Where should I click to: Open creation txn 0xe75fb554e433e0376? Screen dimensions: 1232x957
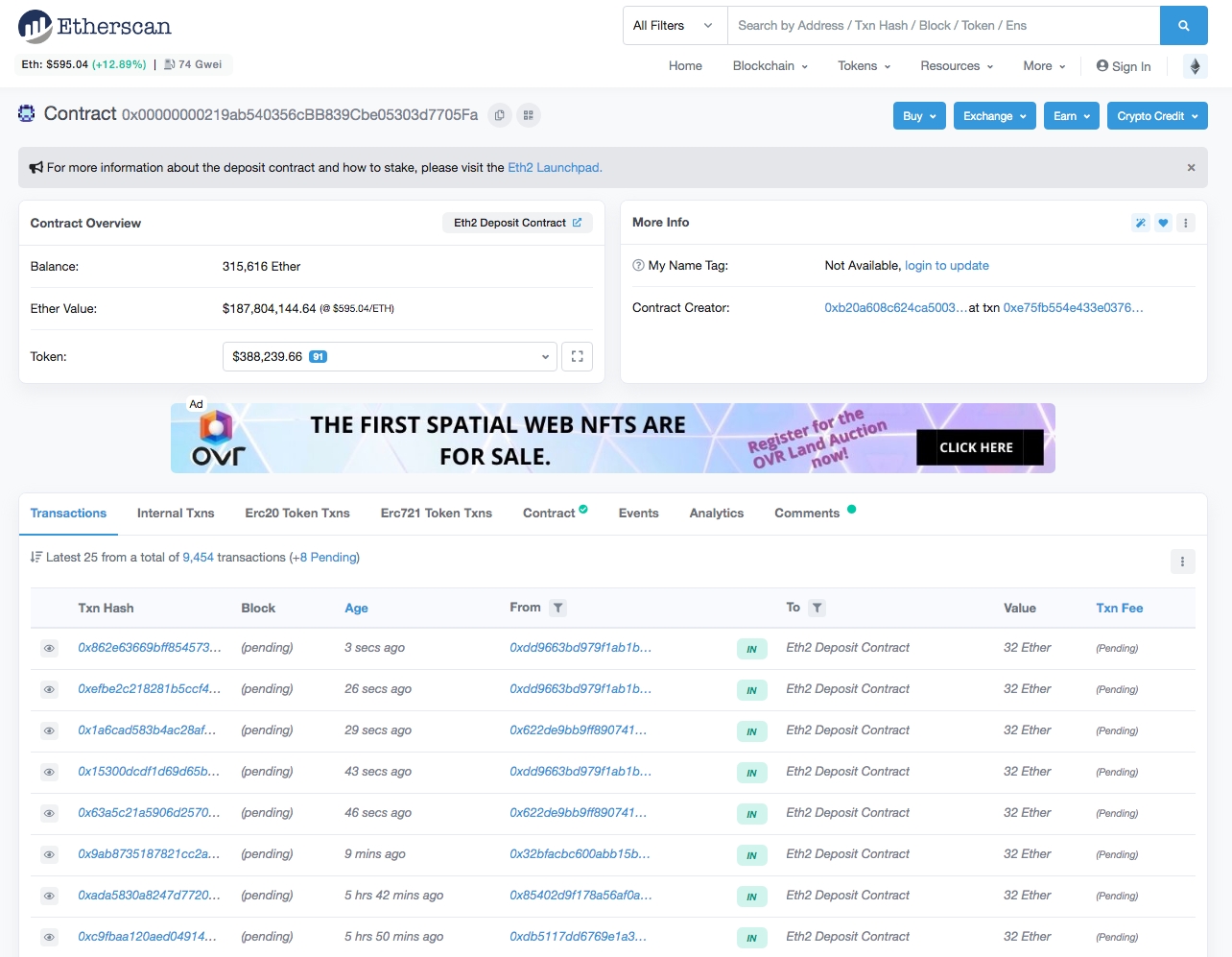(x=1074, y=308)
